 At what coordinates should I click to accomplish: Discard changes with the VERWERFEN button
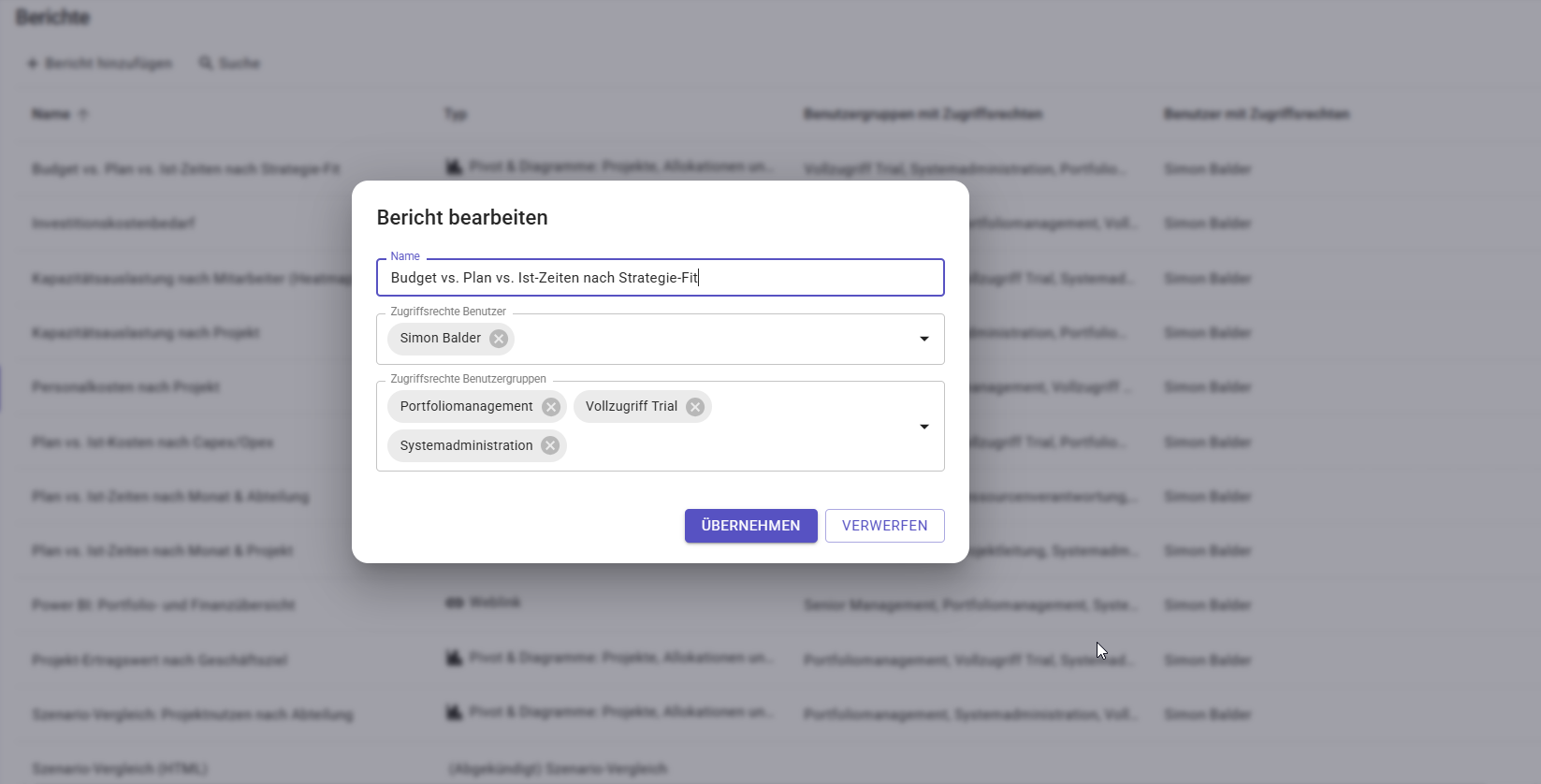point(884,526)
